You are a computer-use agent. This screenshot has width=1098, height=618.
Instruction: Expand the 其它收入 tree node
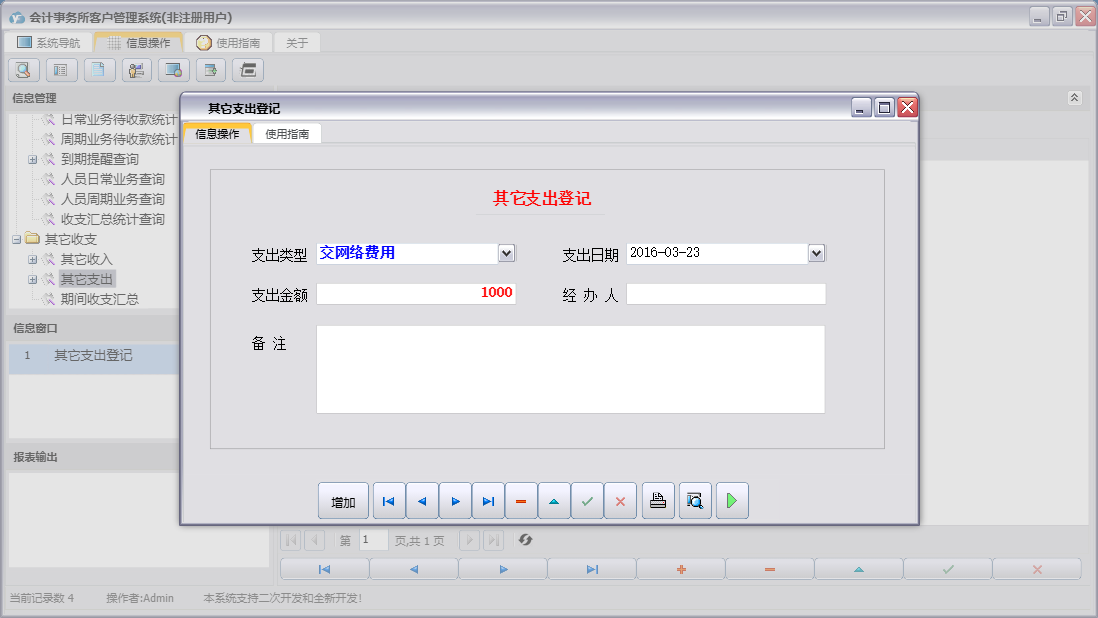click(31, 258)
